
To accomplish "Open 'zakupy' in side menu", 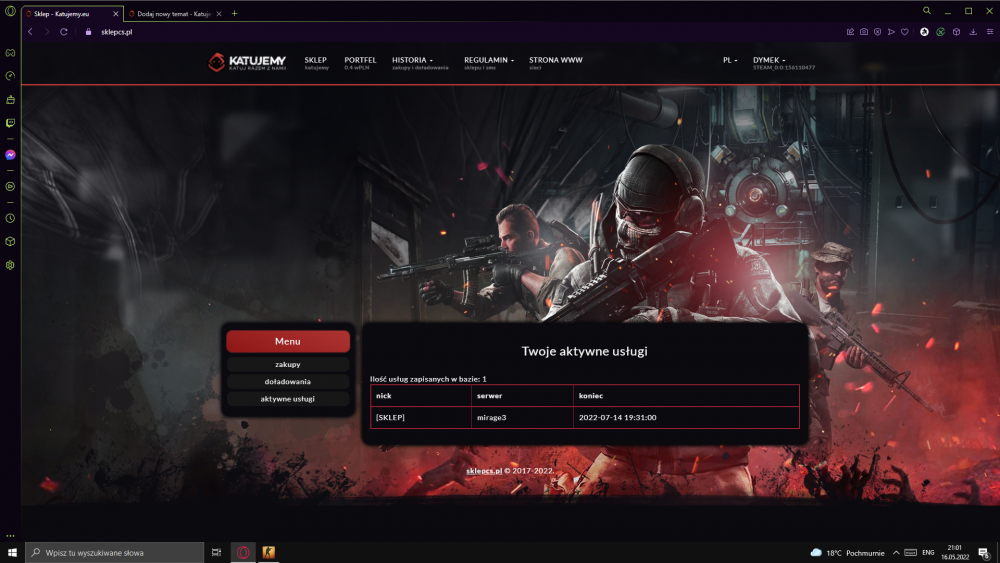I will point(288,365).
